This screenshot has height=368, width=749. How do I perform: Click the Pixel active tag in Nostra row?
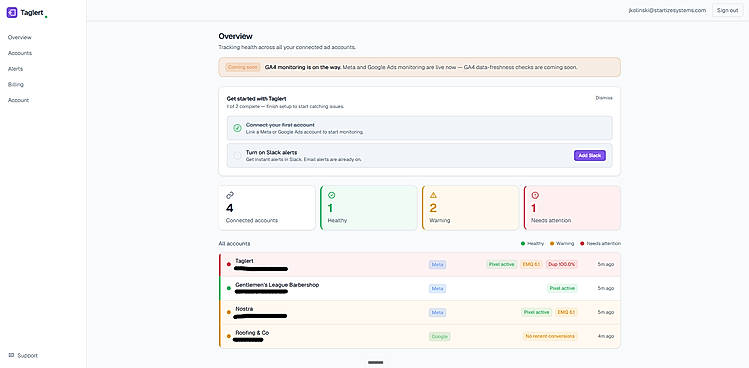click(x=536, y=312)
